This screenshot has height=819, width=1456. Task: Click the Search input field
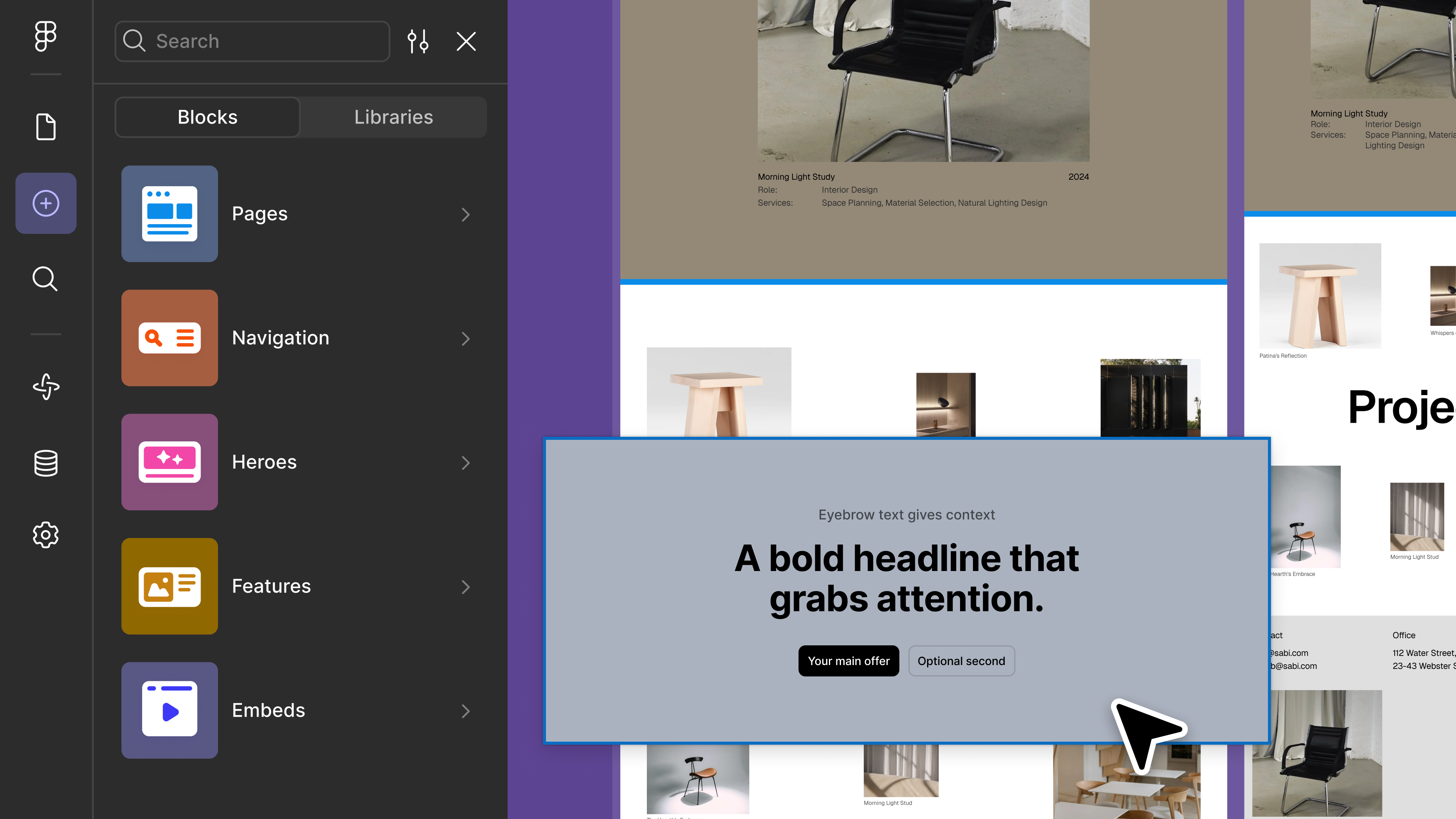[x=253, y=41]
